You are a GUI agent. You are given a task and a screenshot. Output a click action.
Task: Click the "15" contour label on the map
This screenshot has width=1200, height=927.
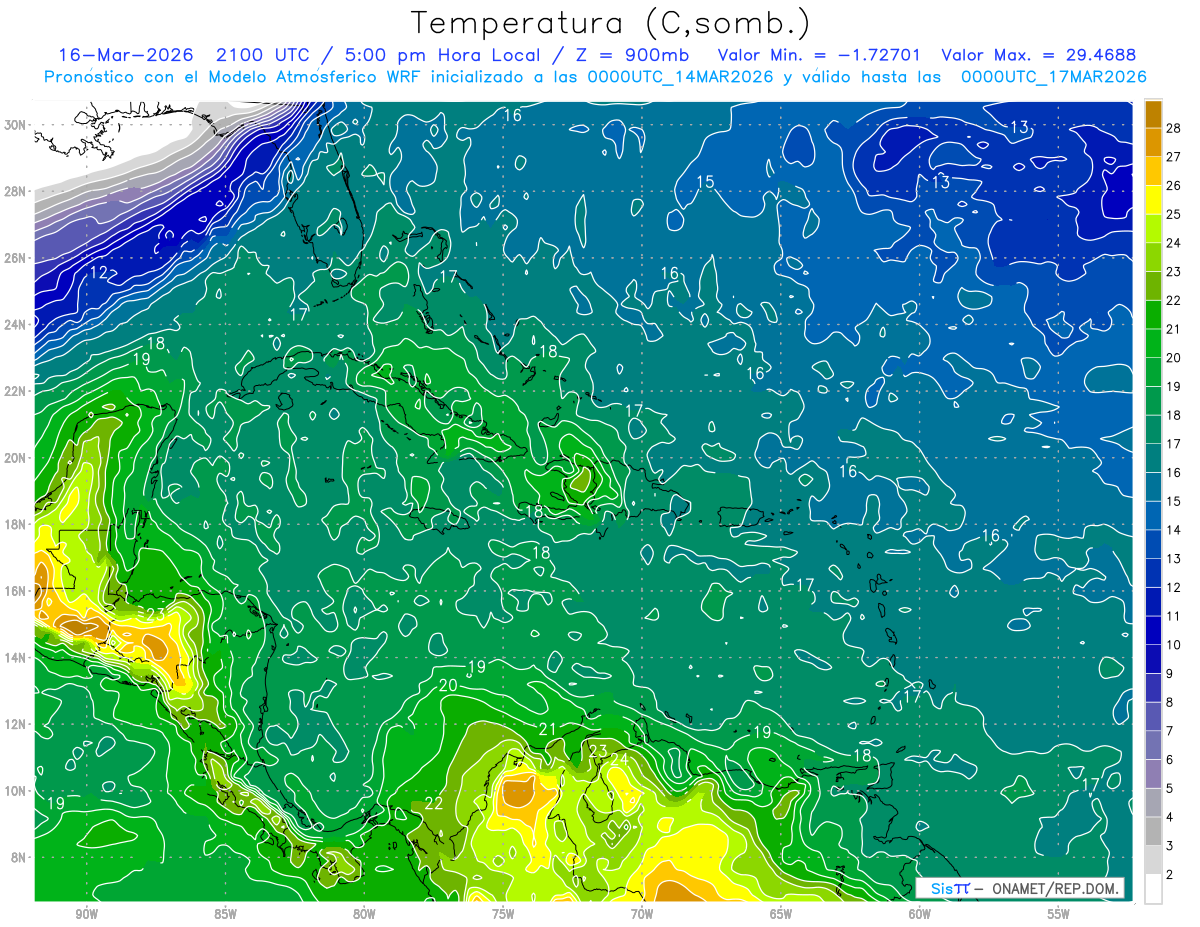pos(705,181)
